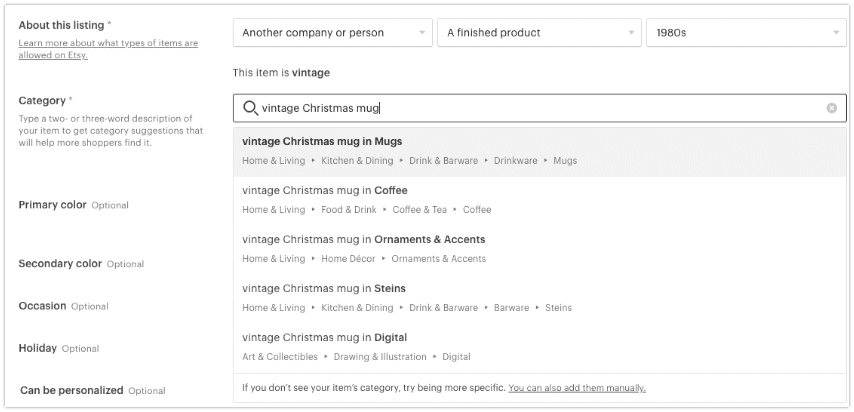Click the arrow icon on 'A finished product'

631,33
